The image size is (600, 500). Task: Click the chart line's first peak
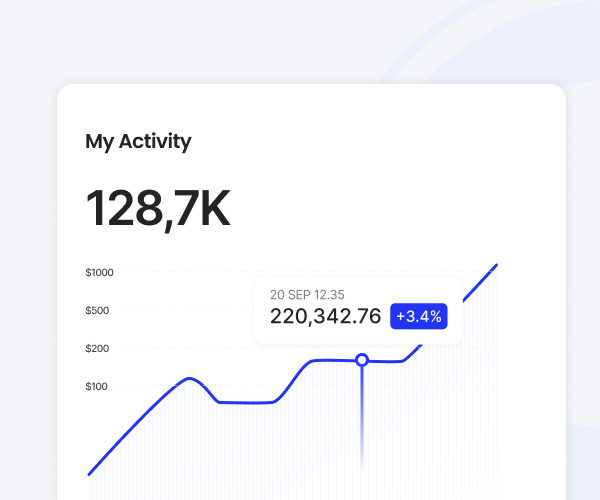189,379
